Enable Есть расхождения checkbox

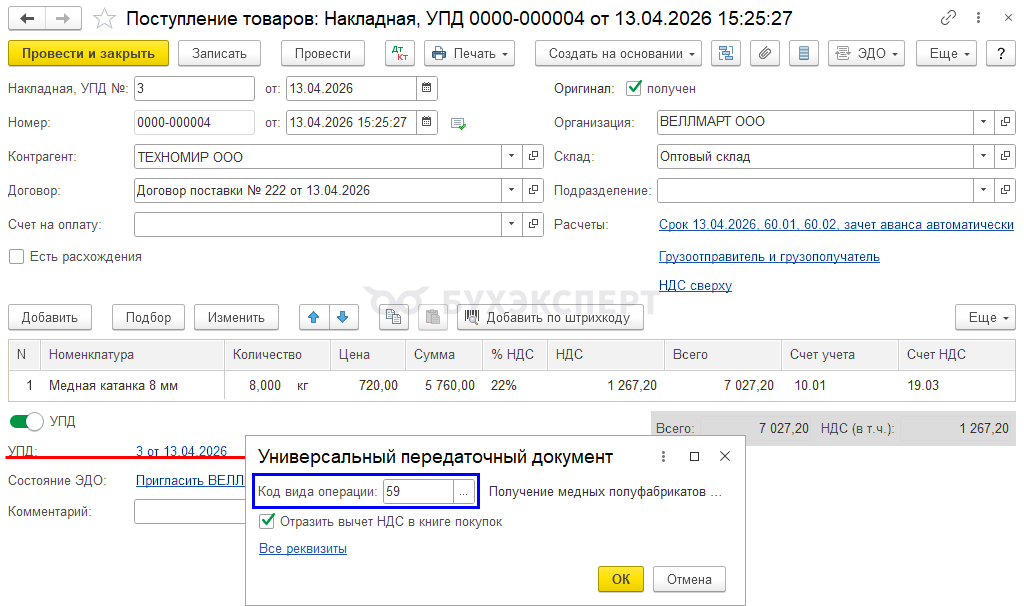tap(16, 257)
